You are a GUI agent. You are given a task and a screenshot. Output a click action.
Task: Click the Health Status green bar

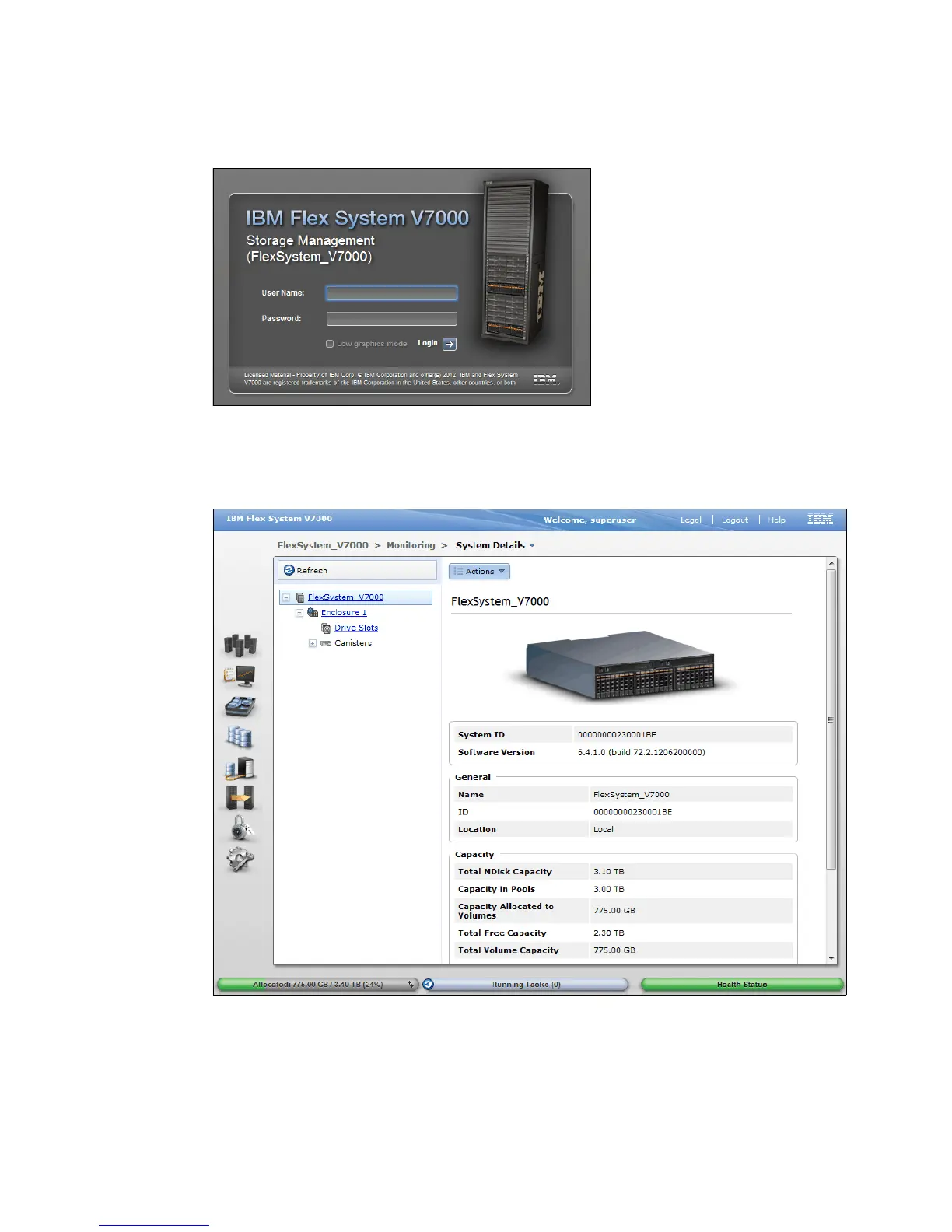(742, 984)
